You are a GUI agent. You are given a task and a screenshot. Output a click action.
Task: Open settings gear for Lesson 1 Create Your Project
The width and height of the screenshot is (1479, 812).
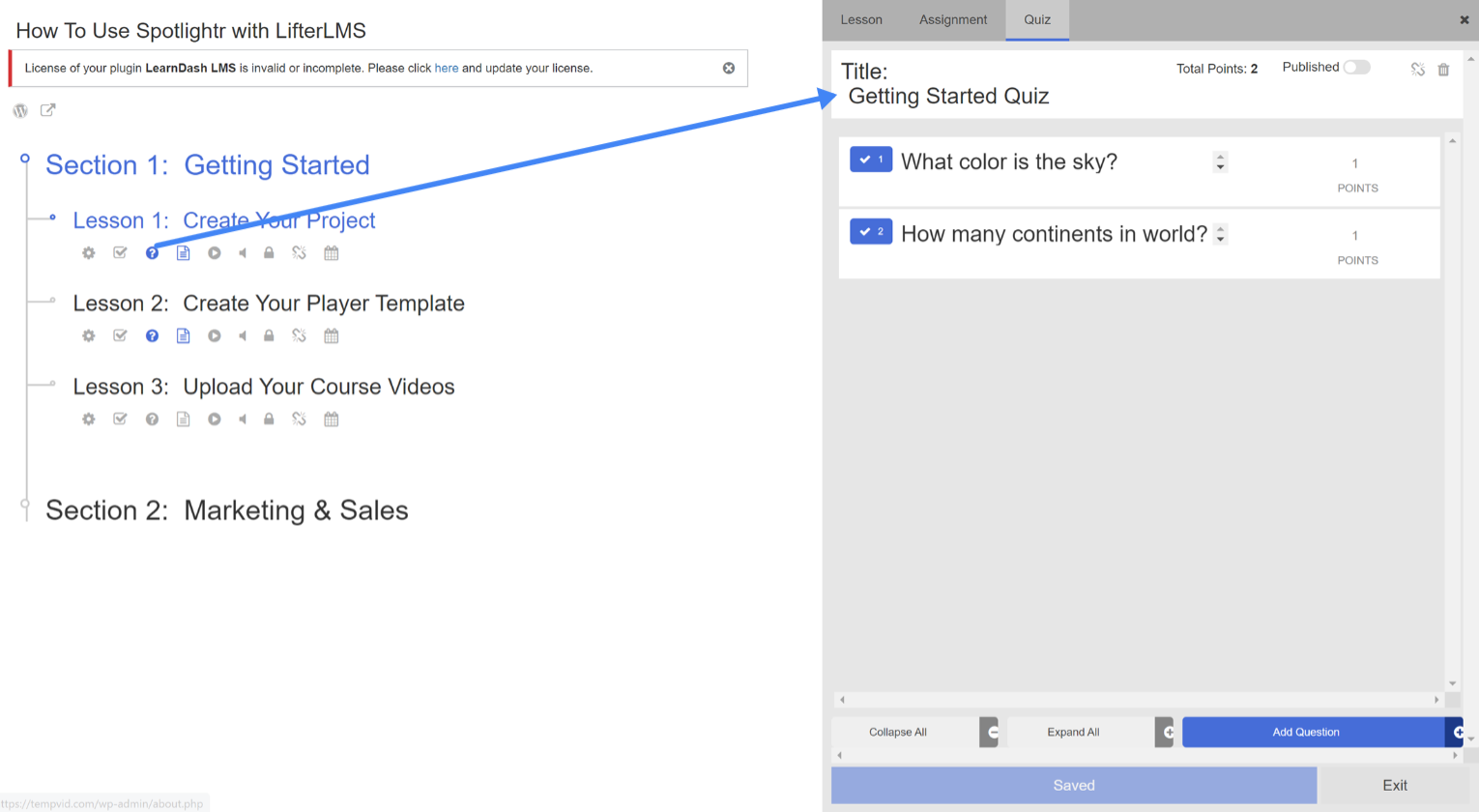(89, 253)
